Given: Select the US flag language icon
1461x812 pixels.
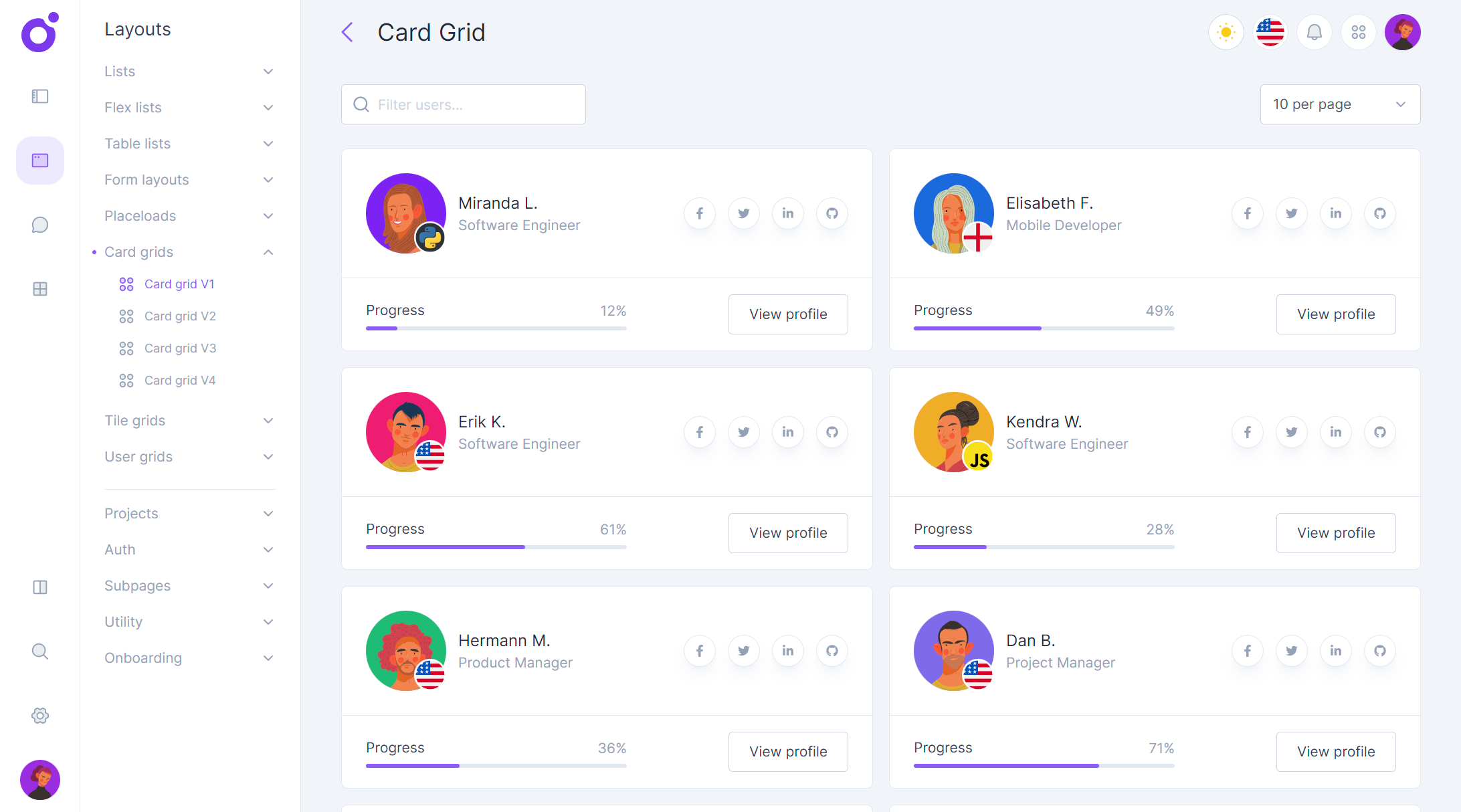Looking at the screenshot, I should pos(1270,31).
